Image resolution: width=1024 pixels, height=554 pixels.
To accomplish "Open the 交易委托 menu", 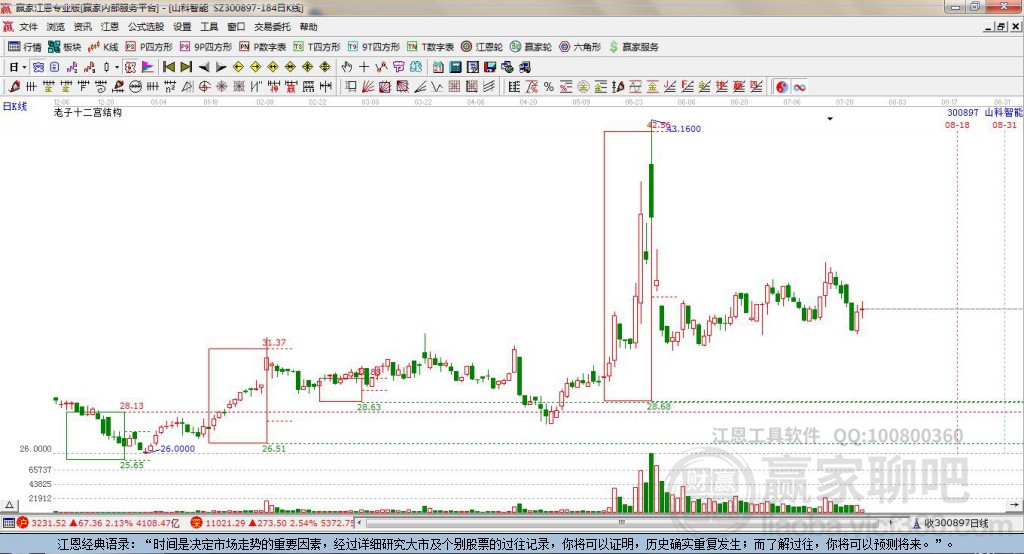I will [x=272, y=27].
